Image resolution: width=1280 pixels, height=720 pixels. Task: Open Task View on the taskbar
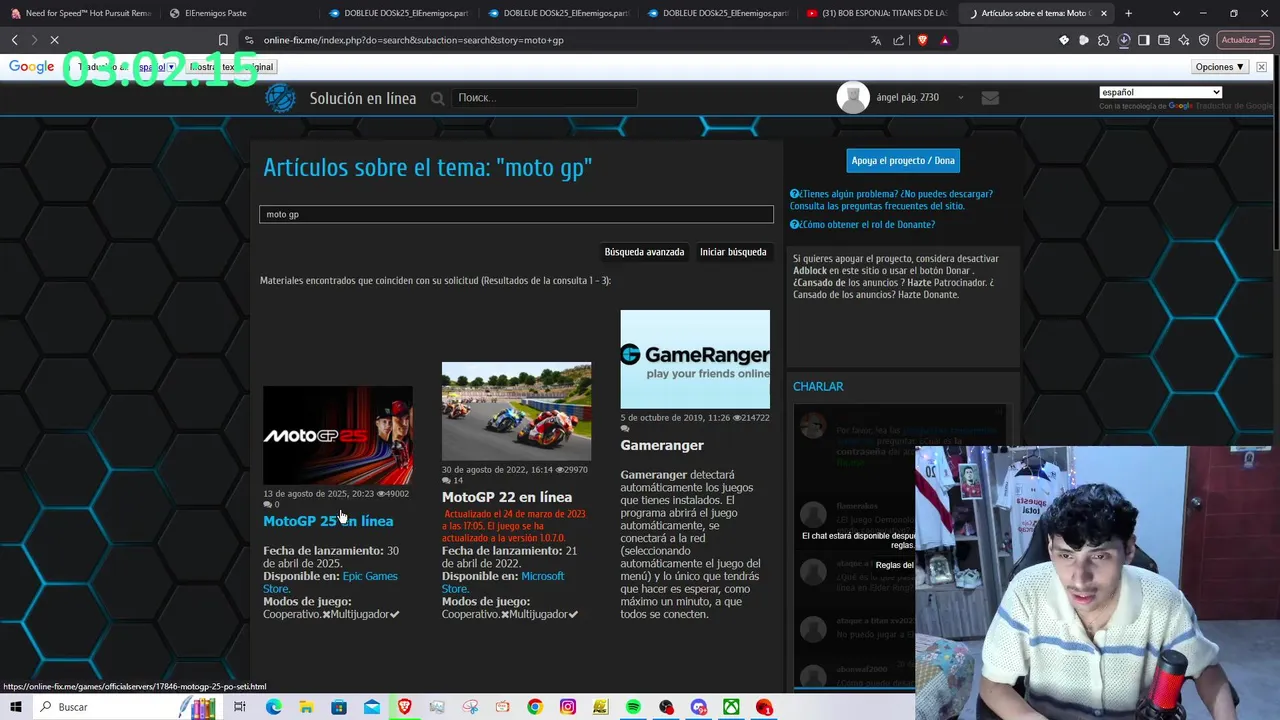coord(240,707)
